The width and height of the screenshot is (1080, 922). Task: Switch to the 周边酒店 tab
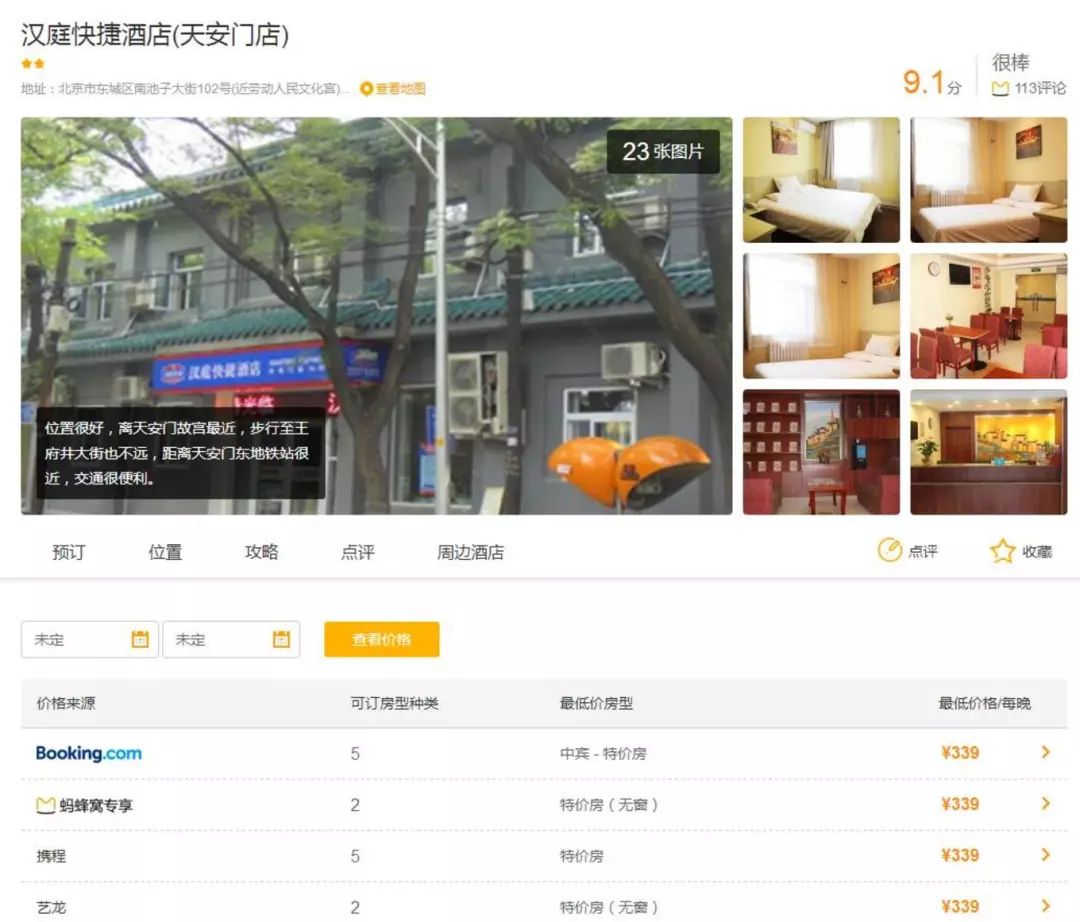[470, 552]
